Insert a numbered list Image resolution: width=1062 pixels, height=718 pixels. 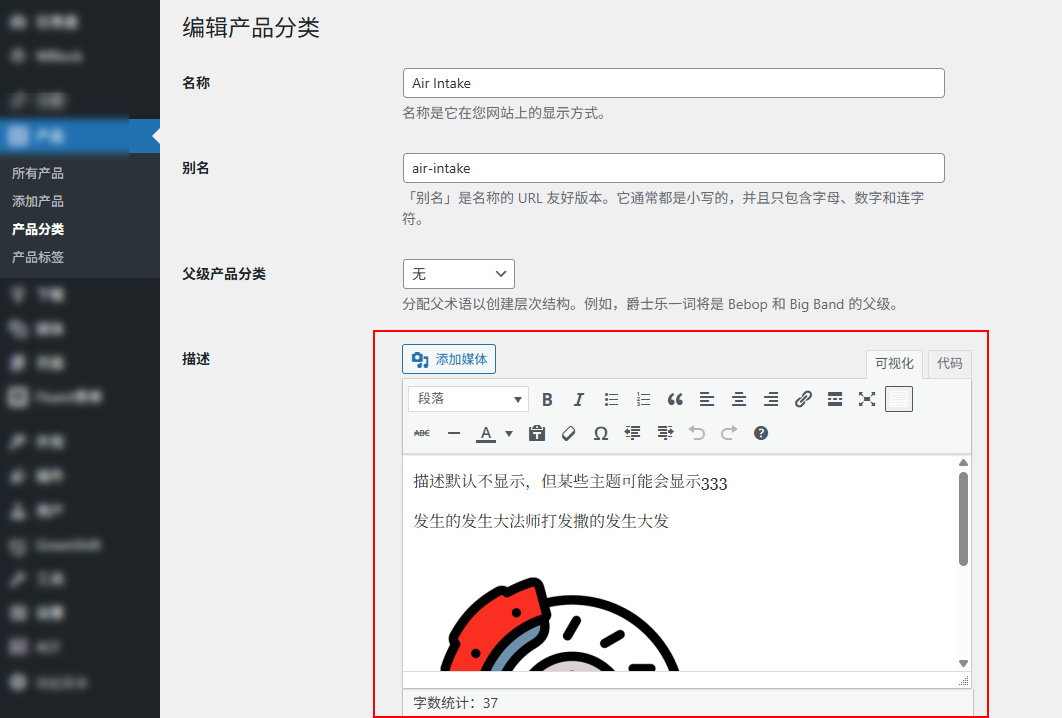tap(643, 400)
